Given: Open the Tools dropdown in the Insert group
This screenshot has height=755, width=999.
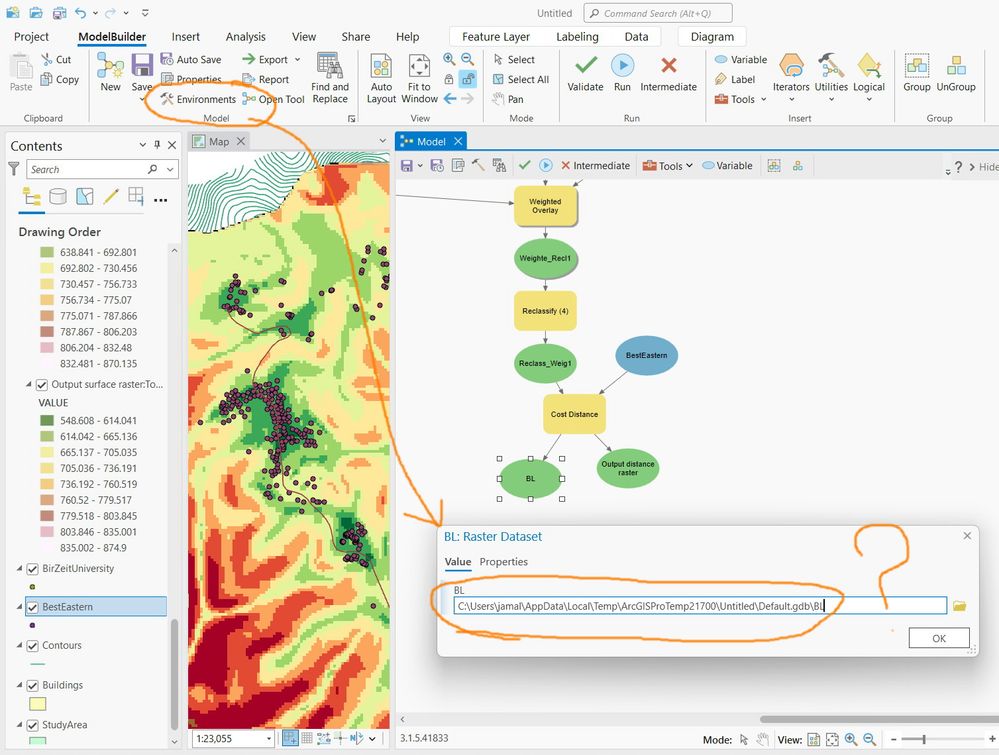Looking at the screenshot, I should pyautogui.click(x=763, y=99).
